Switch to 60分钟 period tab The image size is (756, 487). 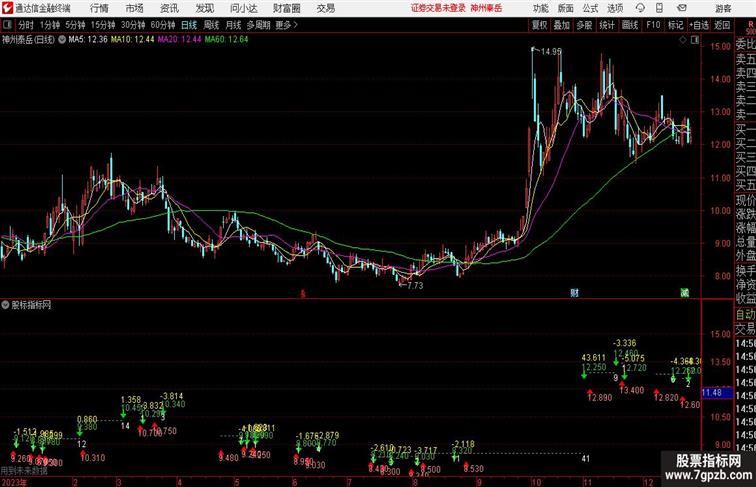(x=163, y=25)
